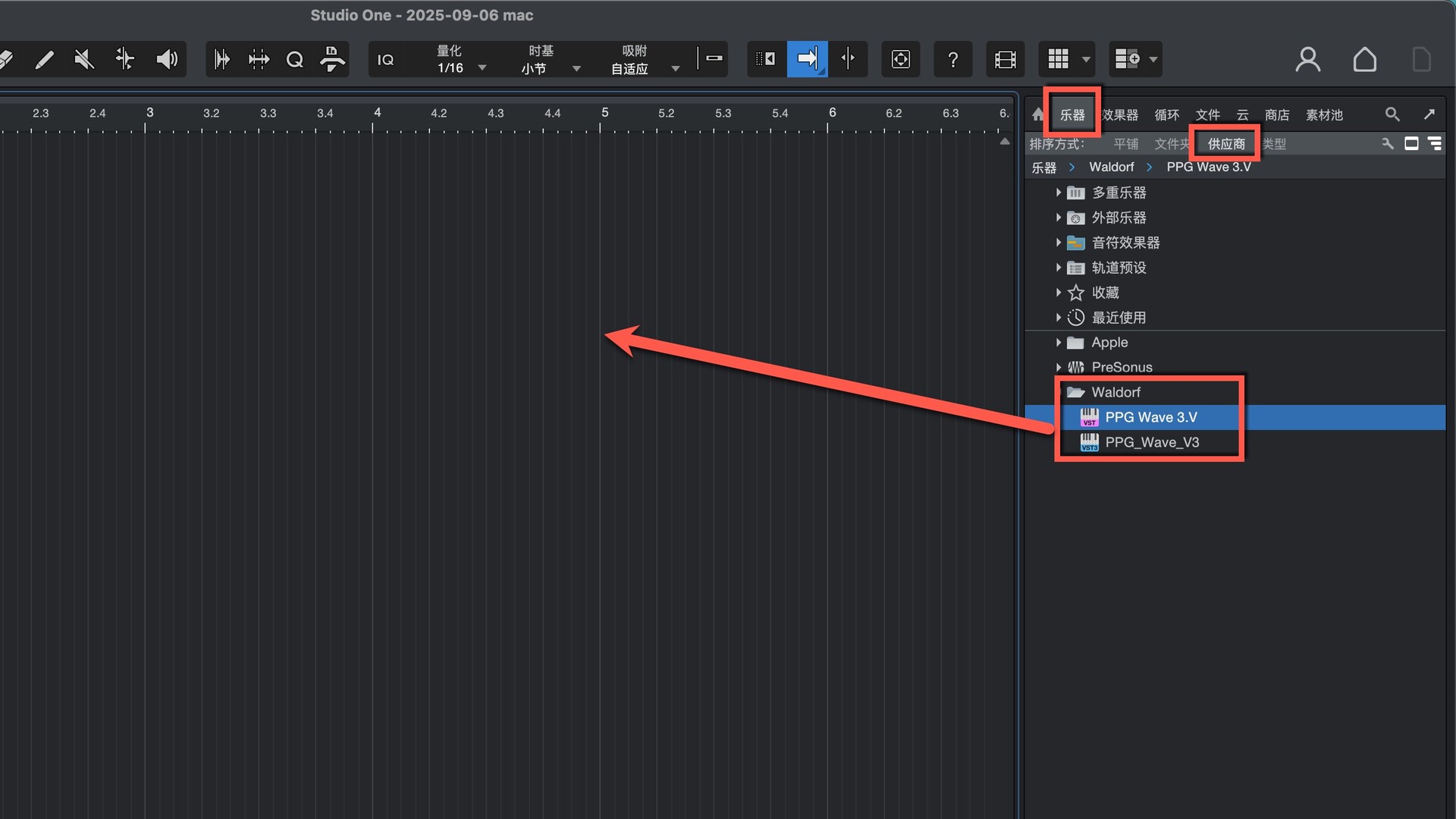
Task: Expand the 最近使用 recent item
Action: pyautogui.click(x=1058, y=318)
